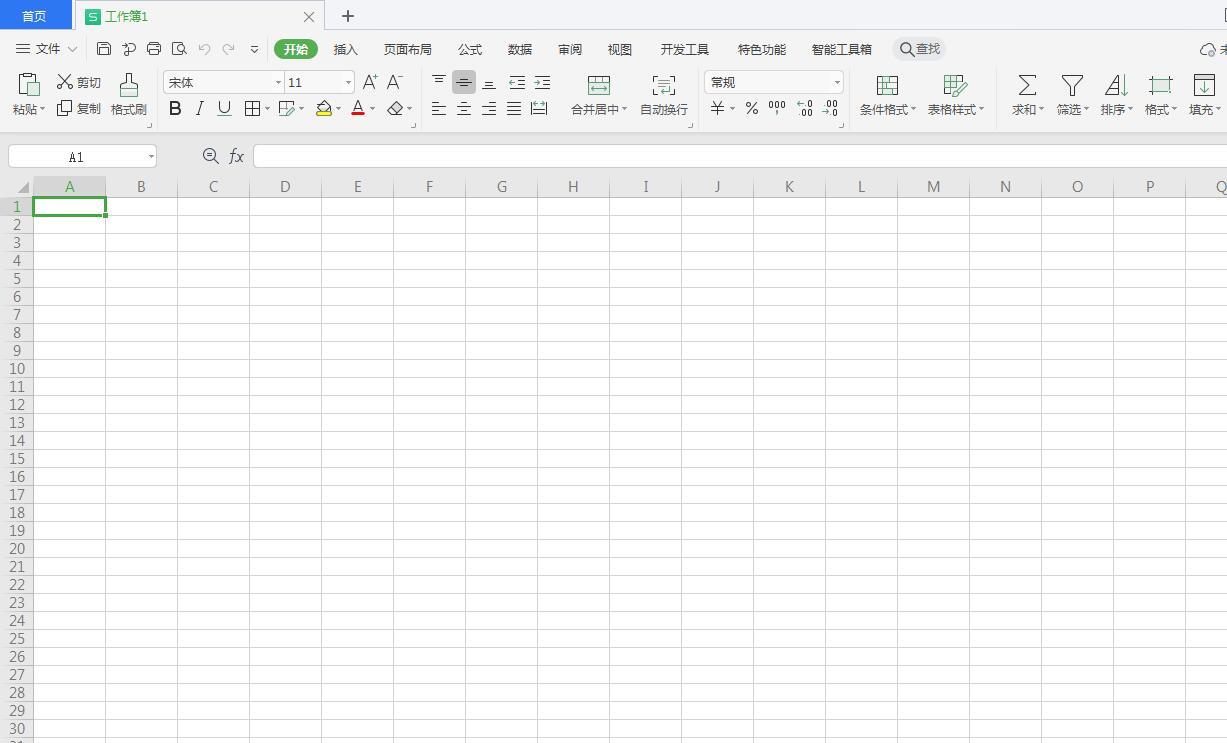Switch to Data (数据) tab
The width and height of the screenshot is (1227, 743).
[520, 49]
